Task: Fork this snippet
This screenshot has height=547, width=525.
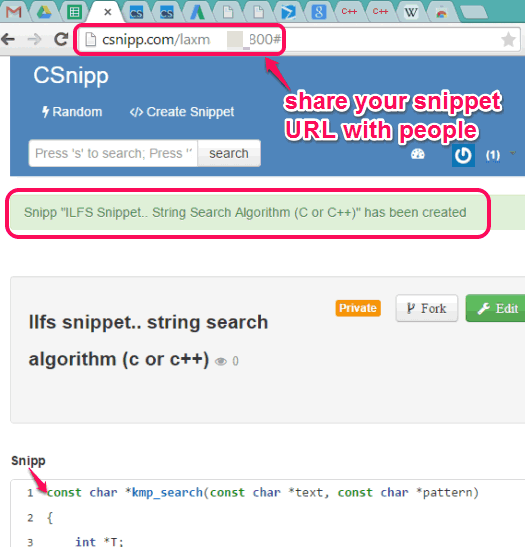Action: 427,308
